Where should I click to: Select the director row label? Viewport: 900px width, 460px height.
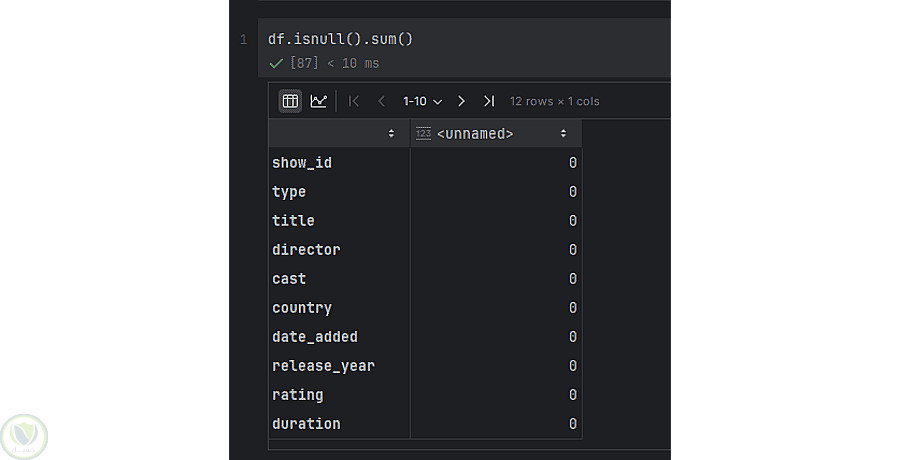coord(306,249)
